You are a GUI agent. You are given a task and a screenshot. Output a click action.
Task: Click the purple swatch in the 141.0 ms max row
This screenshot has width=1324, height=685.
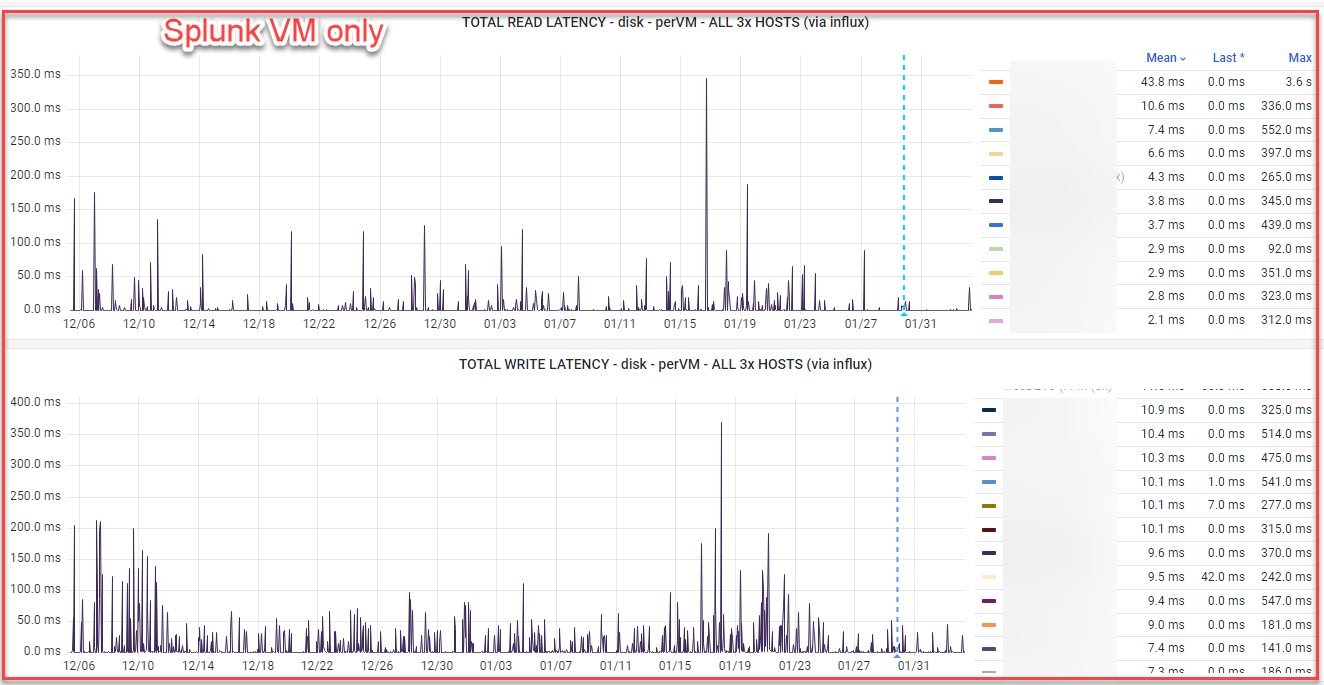(989, 649)
